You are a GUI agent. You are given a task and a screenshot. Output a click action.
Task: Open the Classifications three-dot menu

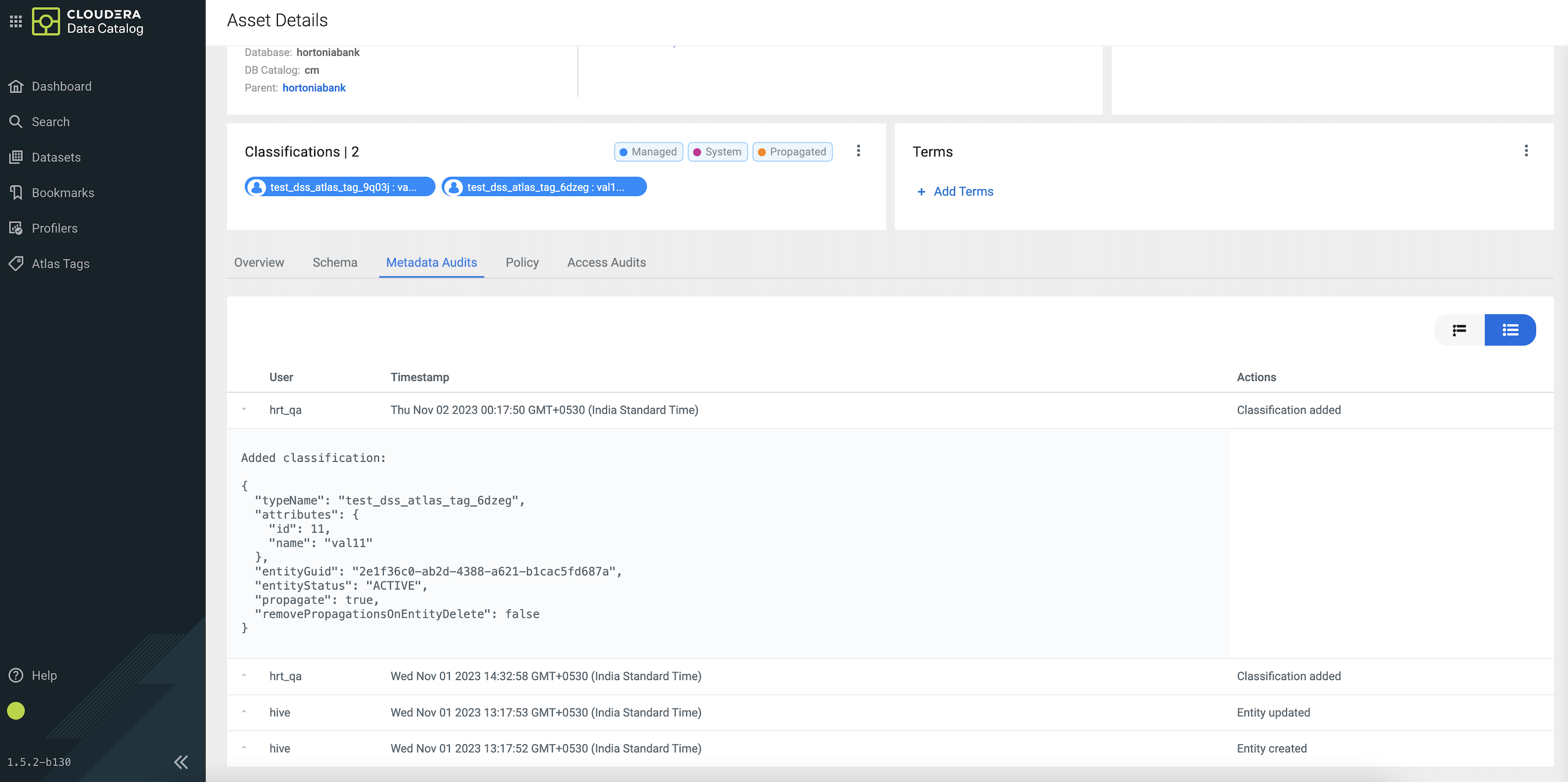pyautogui.click(x=858, y=151)
